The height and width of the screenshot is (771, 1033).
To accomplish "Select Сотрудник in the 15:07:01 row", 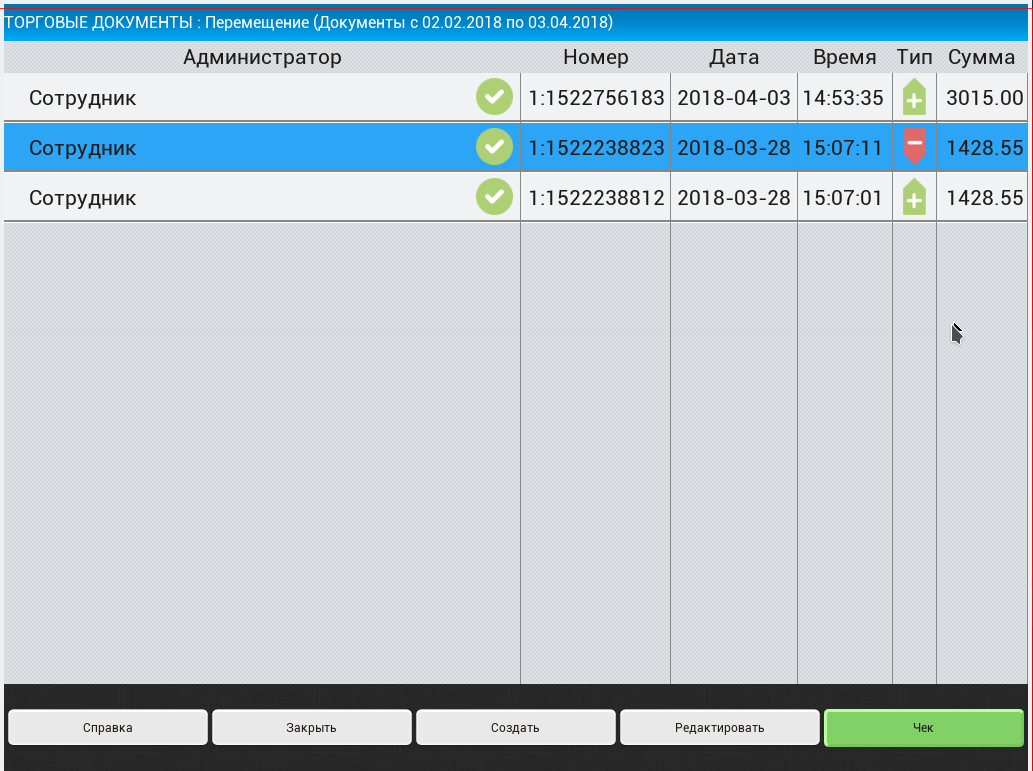I will click(x=82, y=198).
